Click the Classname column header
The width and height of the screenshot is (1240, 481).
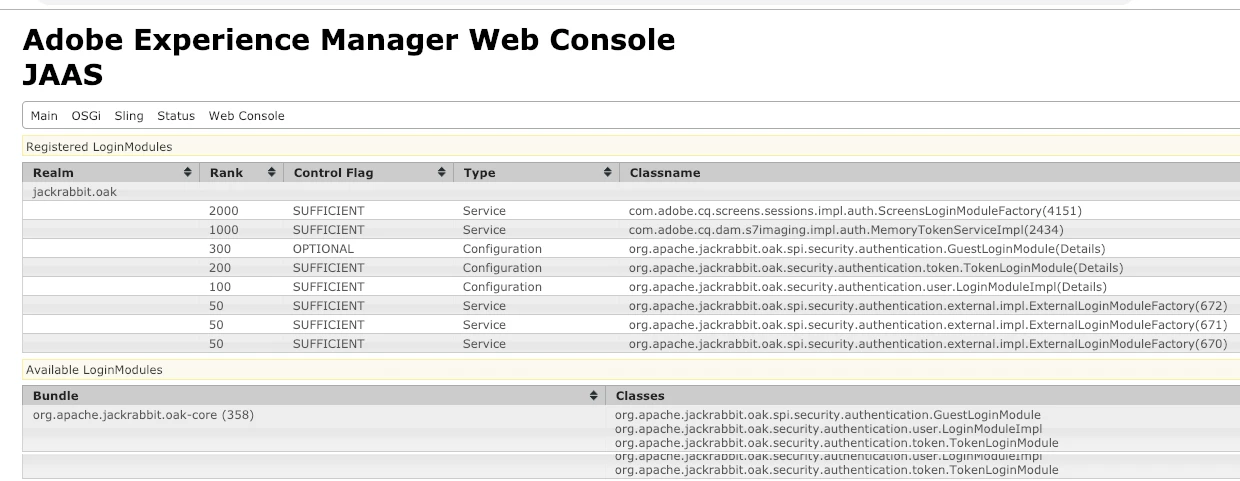665,173
